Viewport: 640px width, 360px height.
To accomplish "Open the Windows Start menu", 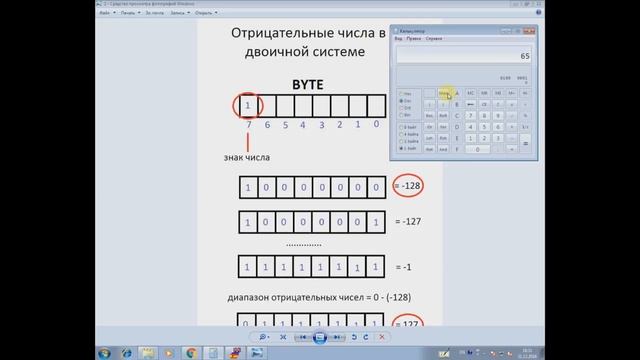I will click(x=104, y=353).
